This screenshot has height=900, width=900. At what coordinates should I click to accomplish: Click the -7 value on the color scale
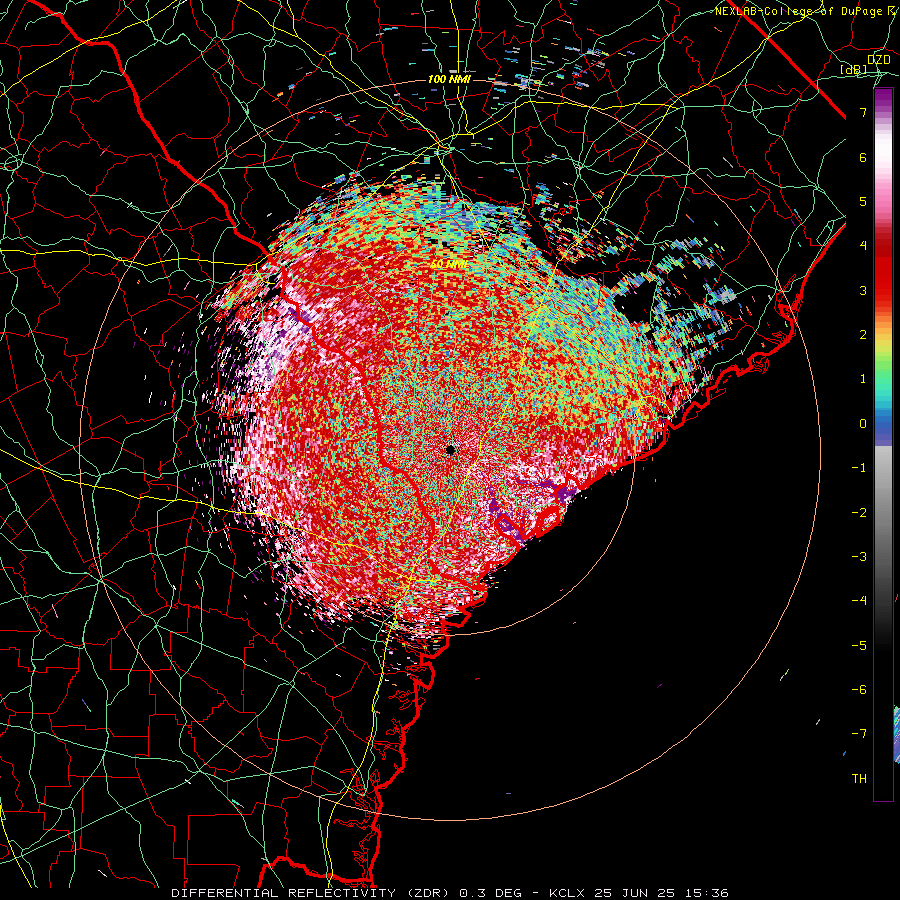pos(859,734)
